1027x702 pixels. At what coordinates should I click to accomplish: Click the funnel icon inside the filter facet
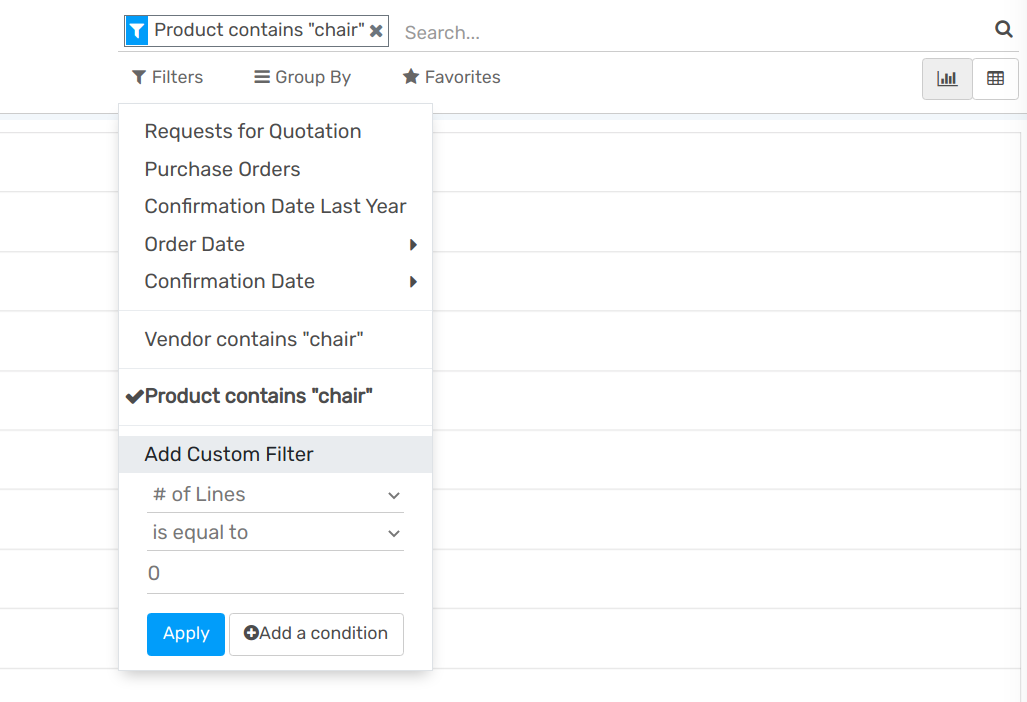click(x=136, y=30)
